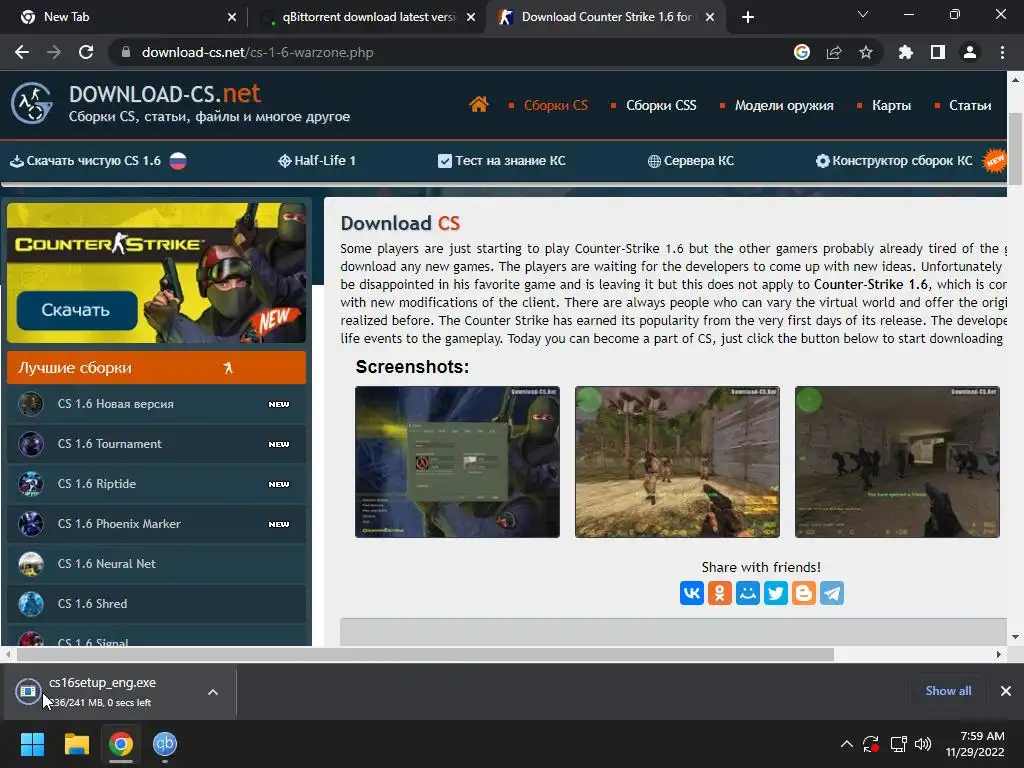Open qBittorrent from taskbar

165,744
